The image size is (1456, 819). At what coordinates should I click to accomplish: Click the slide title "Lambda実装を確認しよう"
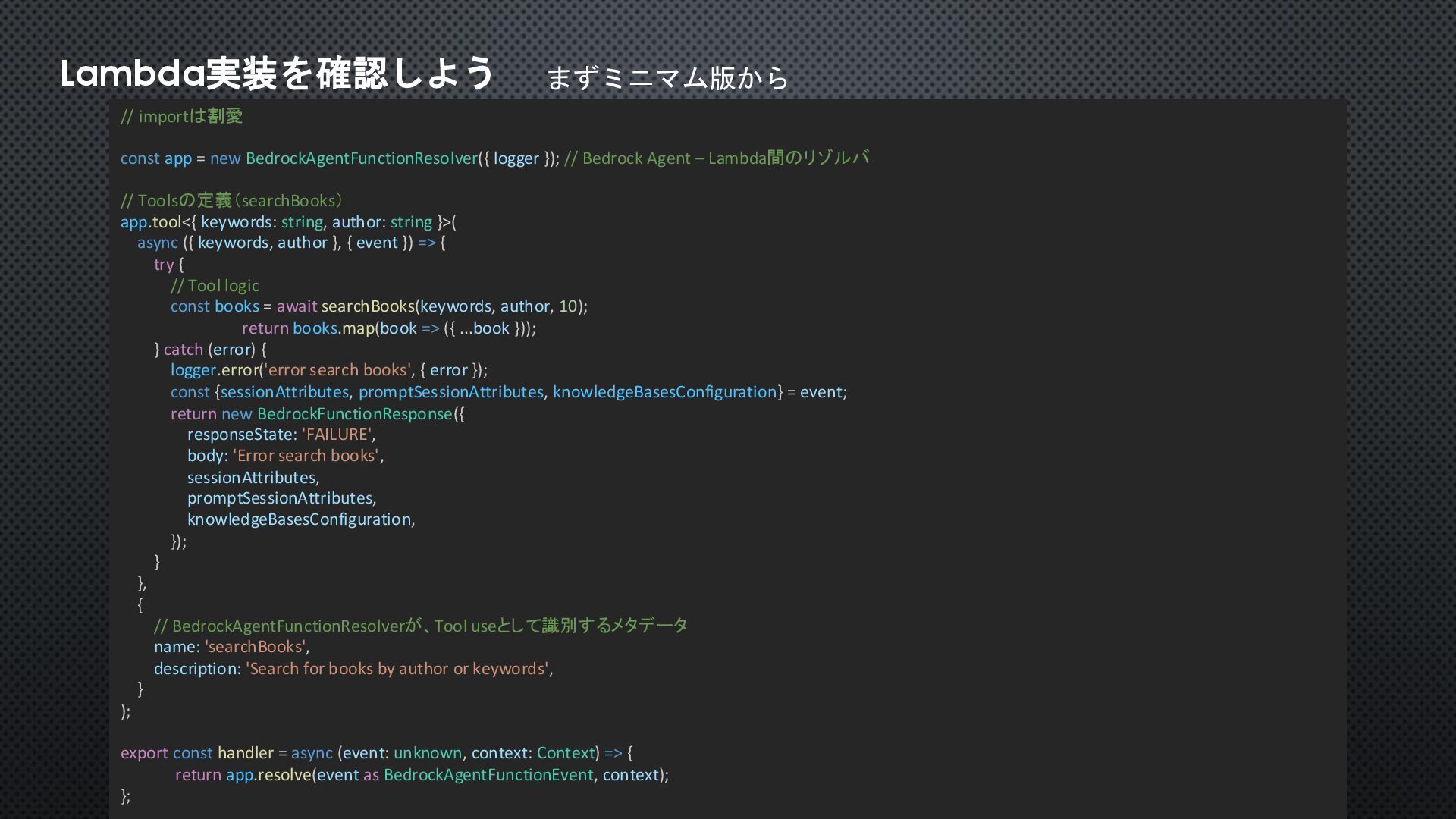coord(278,74)
